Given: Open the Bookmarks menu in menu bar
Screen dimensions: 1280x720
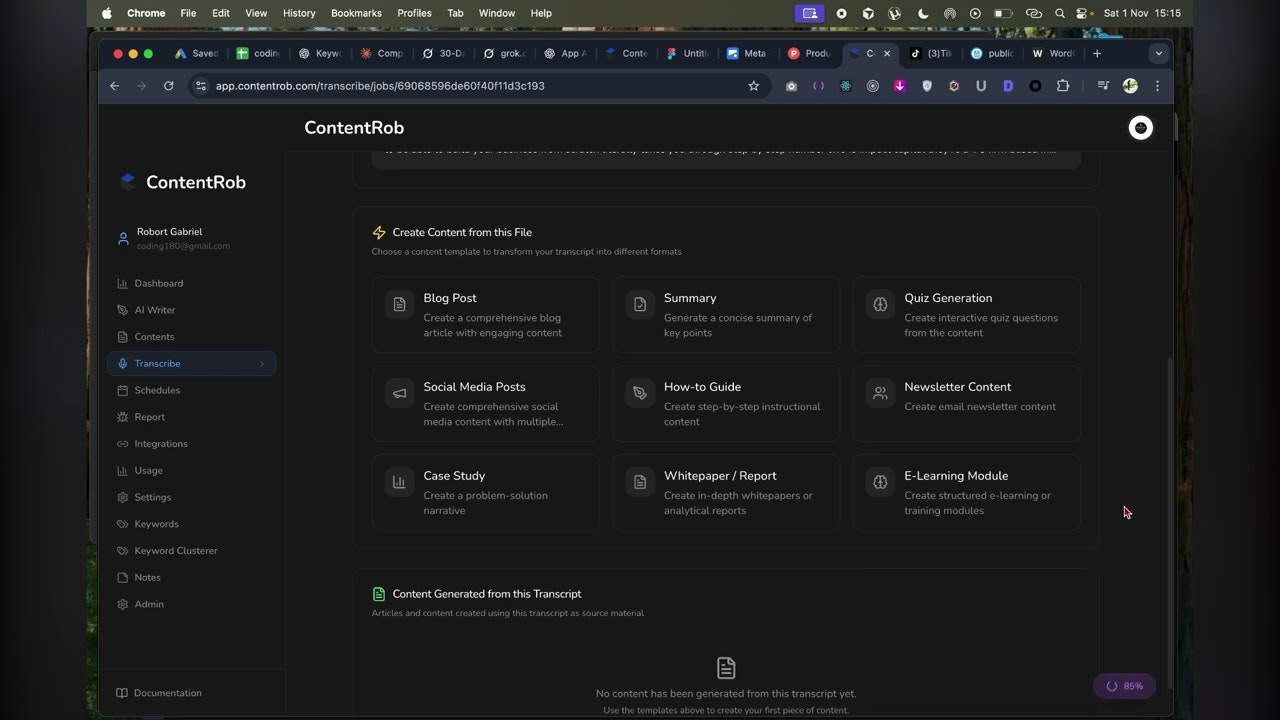Looking at the screenshot, I should tap(356, 13).
